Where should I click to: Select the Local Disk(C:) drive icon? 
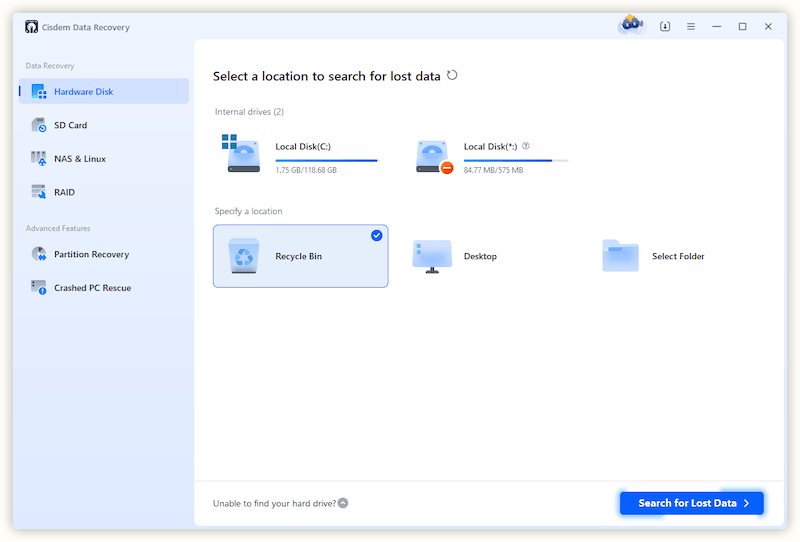(240, 153)
